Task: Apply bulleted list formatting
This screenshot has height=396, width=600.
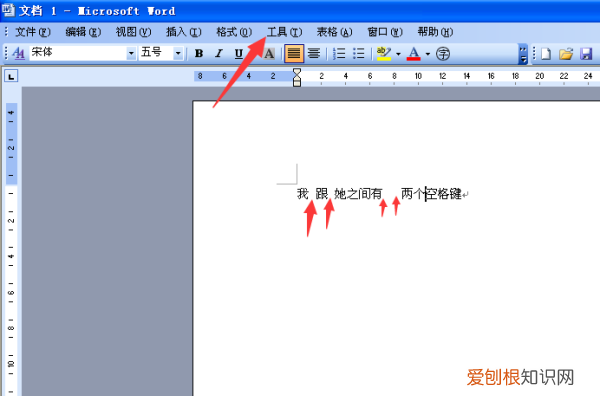Action: [x=359, y=53]
